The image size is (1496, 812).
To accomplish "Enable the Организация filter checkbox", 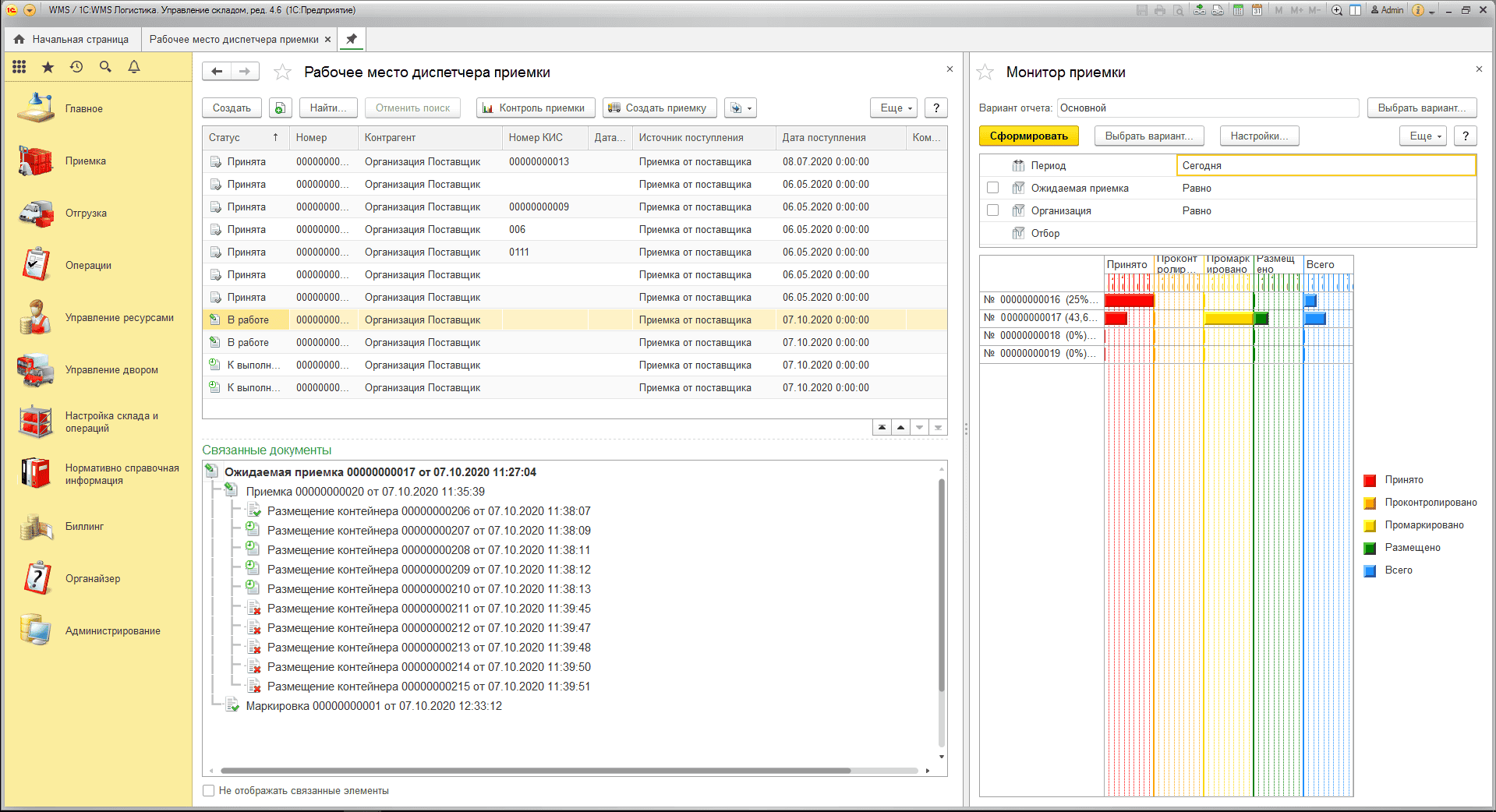I will (992, 210).
